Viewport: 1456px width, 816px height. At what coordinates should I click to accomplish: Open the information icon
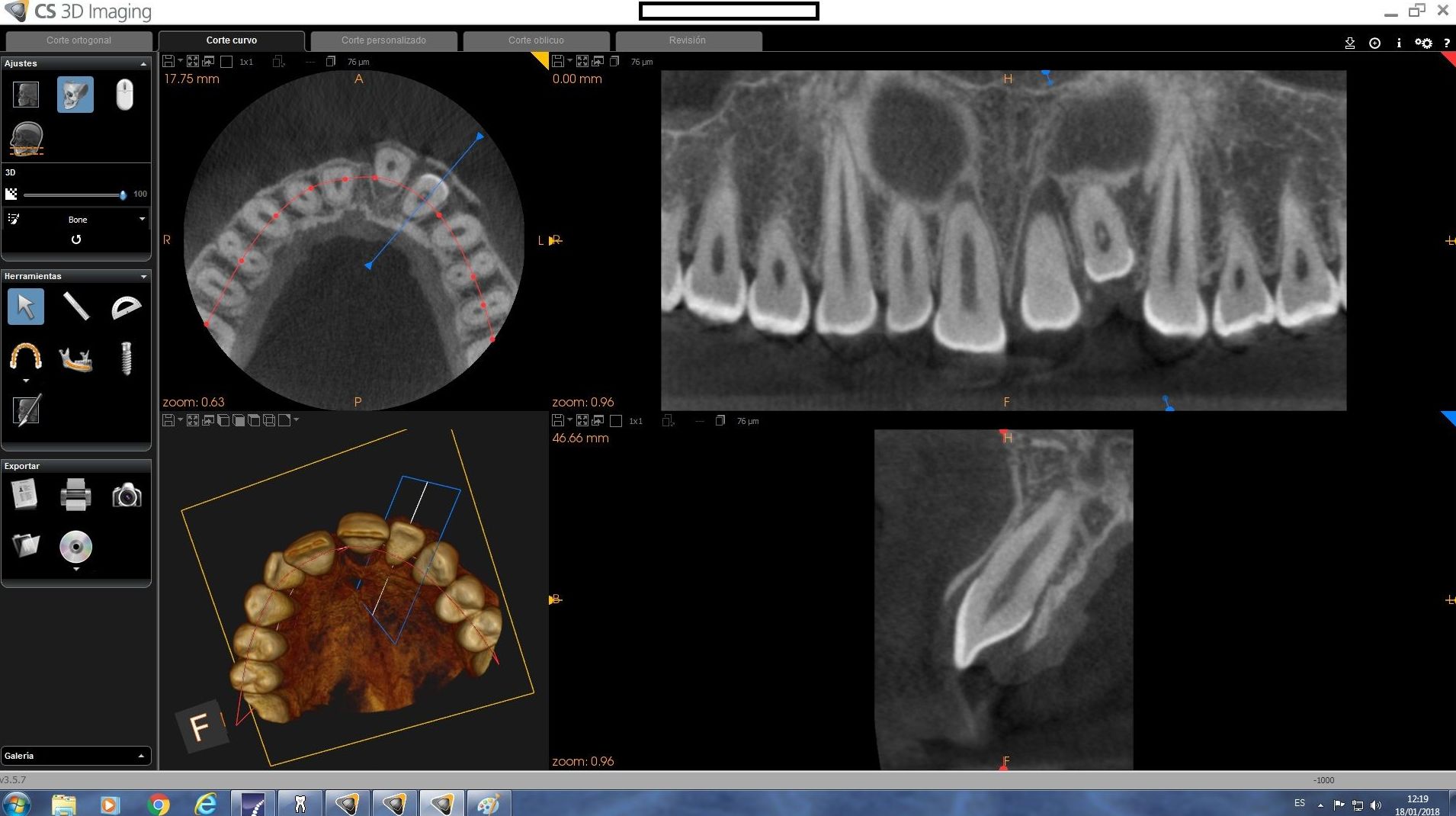pos(1399,43)
